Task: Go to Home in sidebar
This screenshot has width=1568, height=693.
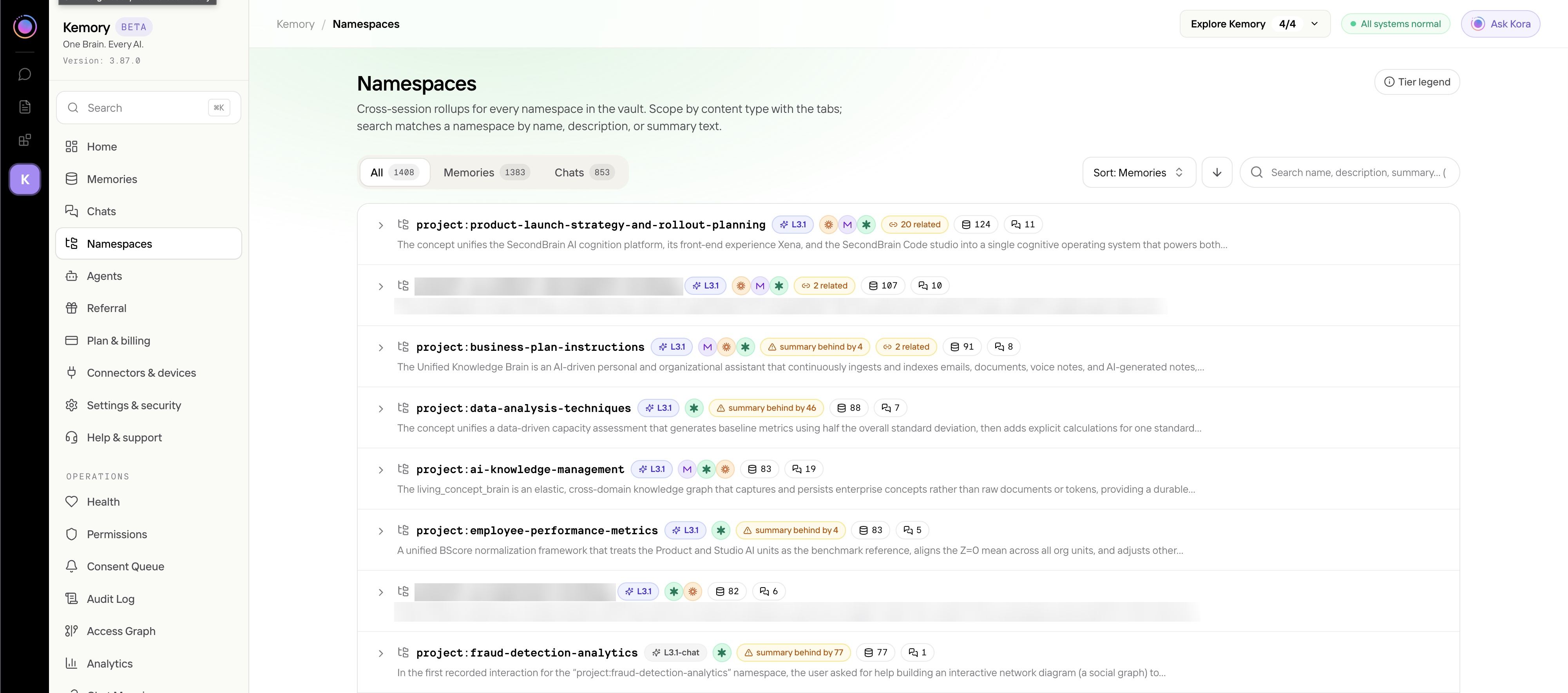Action: pyautogui.click(x=148, y=147)
